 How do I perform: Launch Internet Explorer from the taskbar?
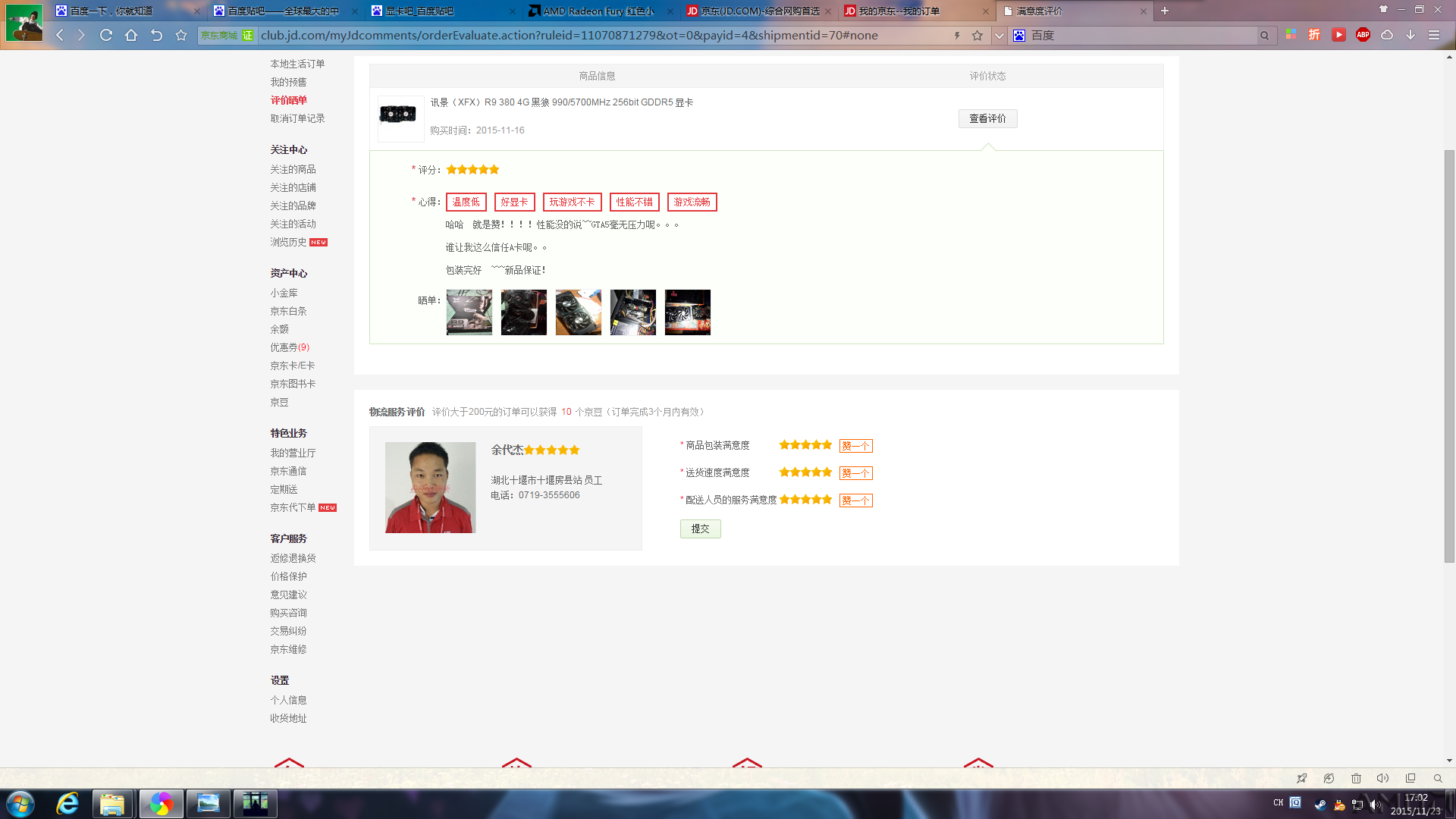[67, 804]
